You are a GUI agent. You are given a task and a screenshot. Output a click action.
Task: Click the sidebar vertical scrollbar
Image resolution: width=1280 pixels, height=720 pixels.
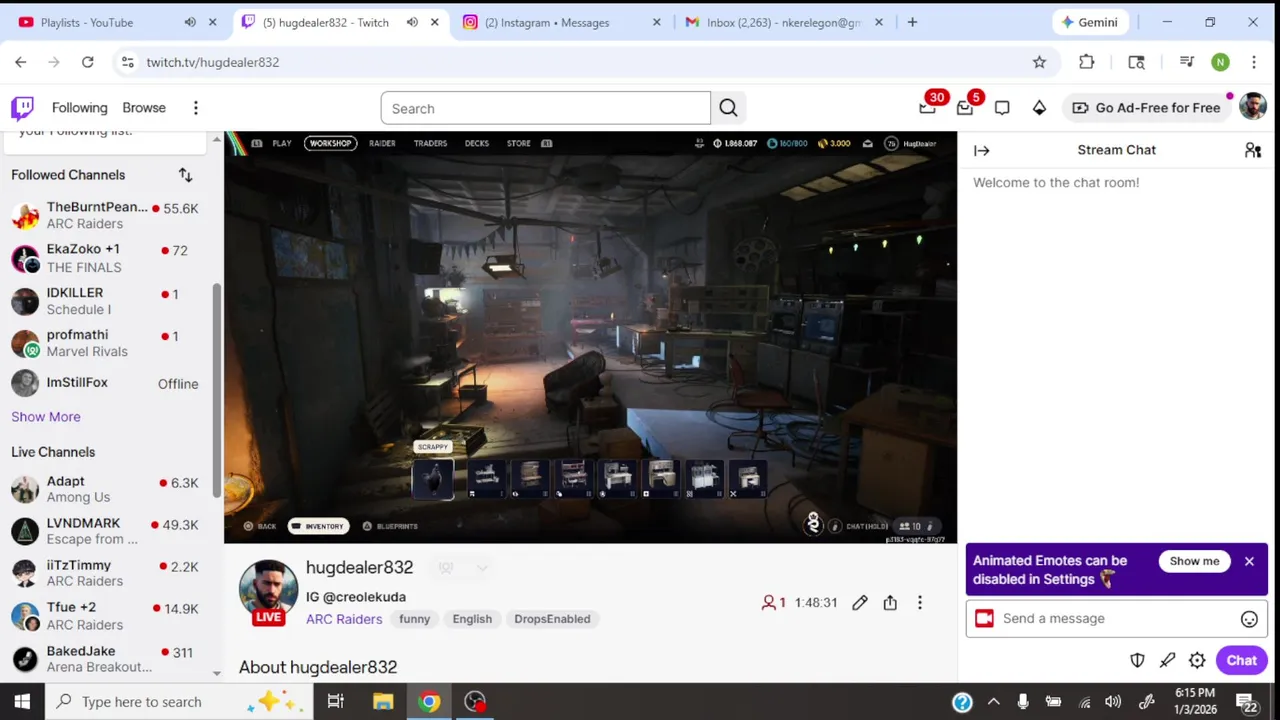pyautogui.click(x=216, y=389)
